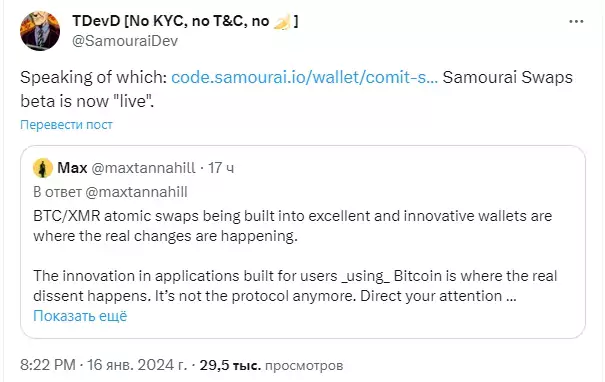Click the banana emoji in display name

pos(282,22)
